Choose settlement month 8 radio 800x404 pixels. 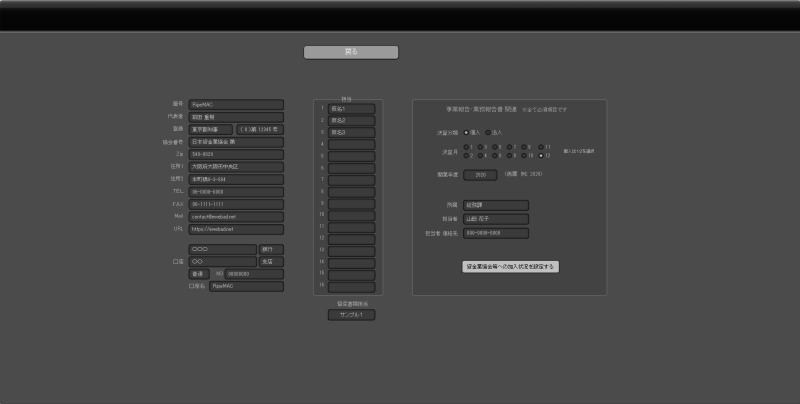[x=509, y=156]
